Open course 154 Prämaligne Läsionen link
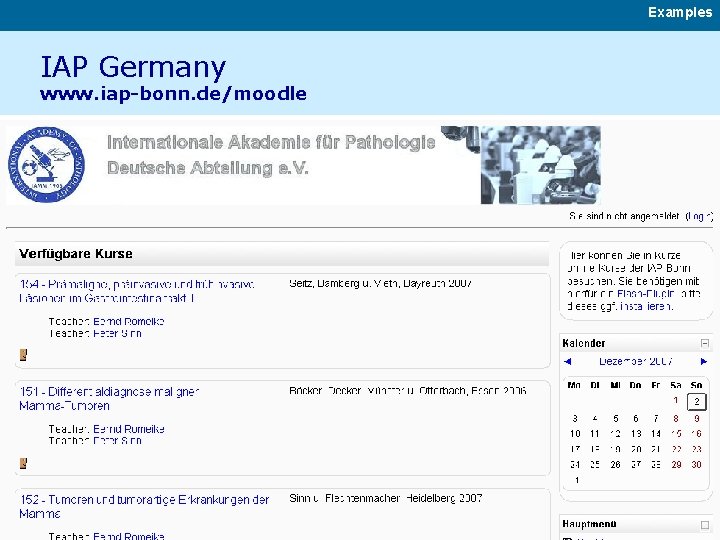This screenshot has height=540, width=720. 137,291
